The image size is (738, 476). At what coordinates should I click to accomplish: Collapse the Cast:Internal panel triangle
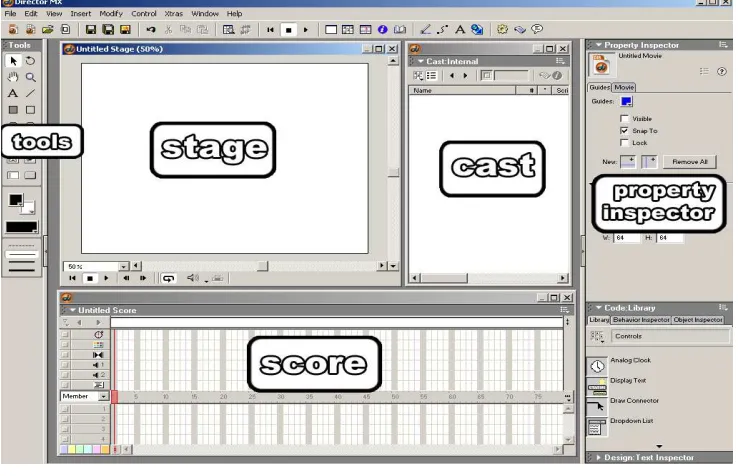tap(421, 61)
